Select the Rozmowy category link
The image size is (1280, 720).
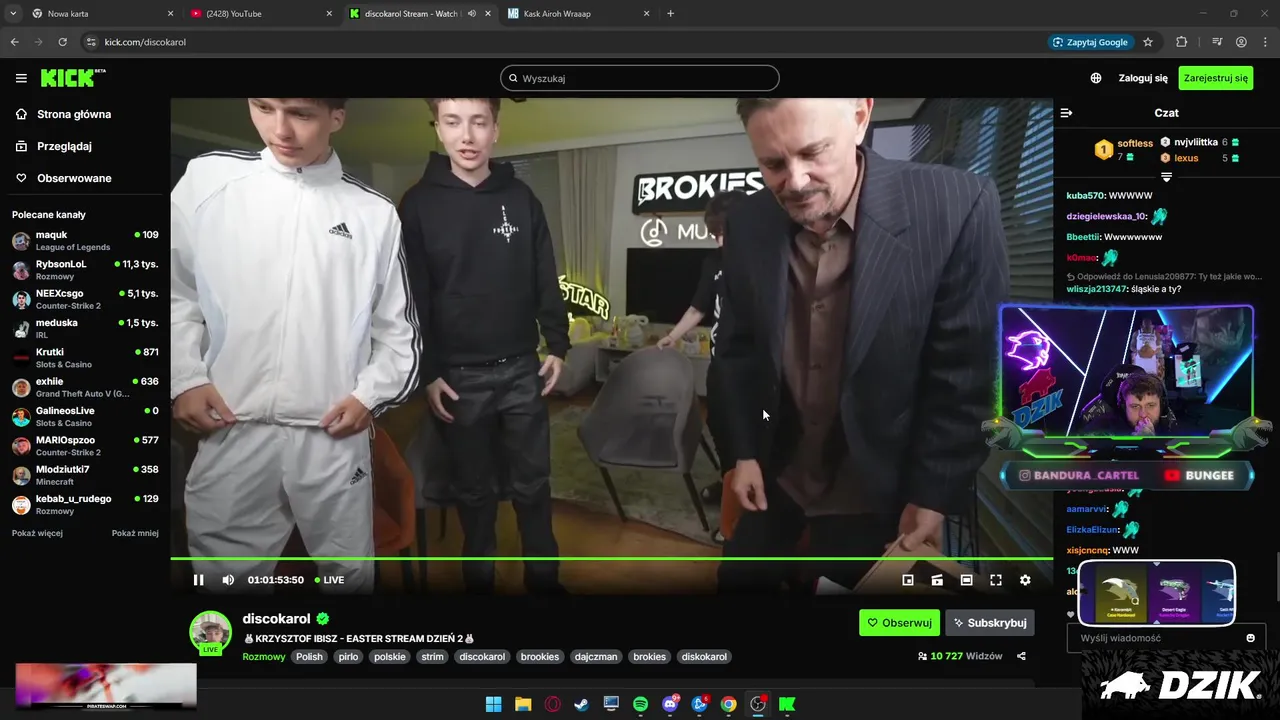pyautogui.click(x=264, y=657)
